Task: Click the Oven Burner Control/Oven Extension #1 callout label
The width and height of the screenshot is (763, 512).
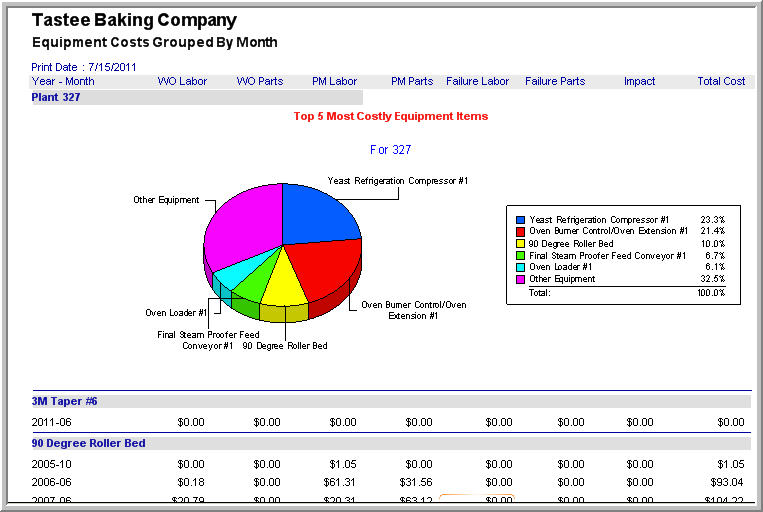Action: 414,310
